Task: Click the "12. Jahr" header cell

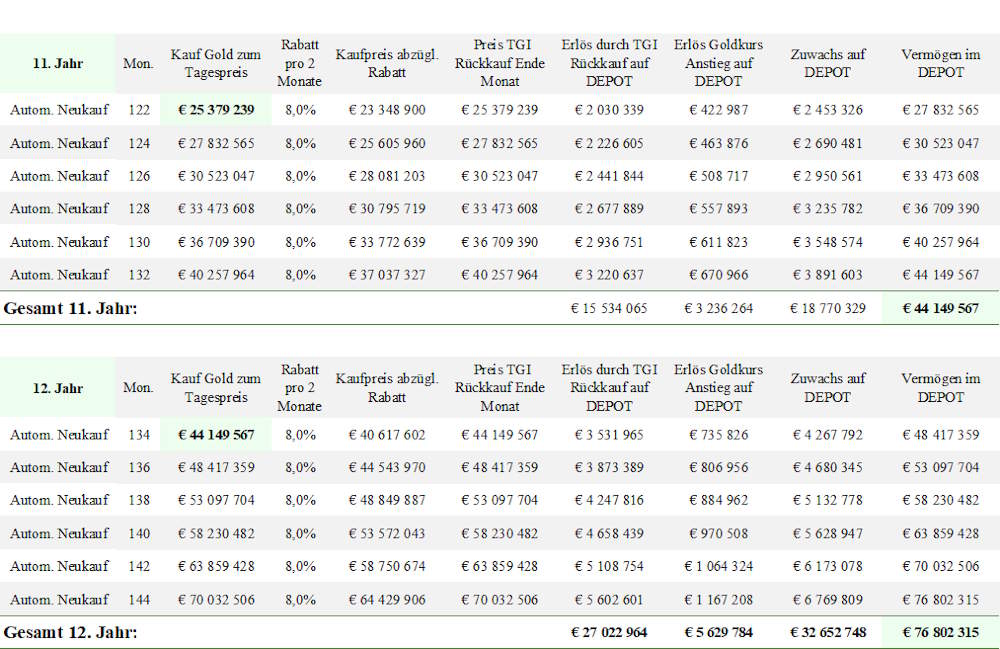Action: (x=57, y=388)
